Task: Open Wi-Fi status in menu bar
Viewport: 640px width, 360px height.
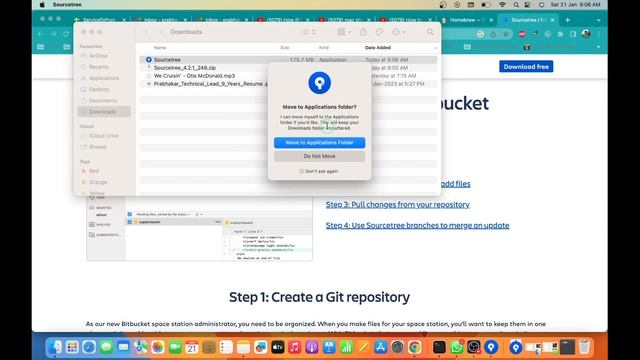Action: pyautogui.click(x=502, y=4)
